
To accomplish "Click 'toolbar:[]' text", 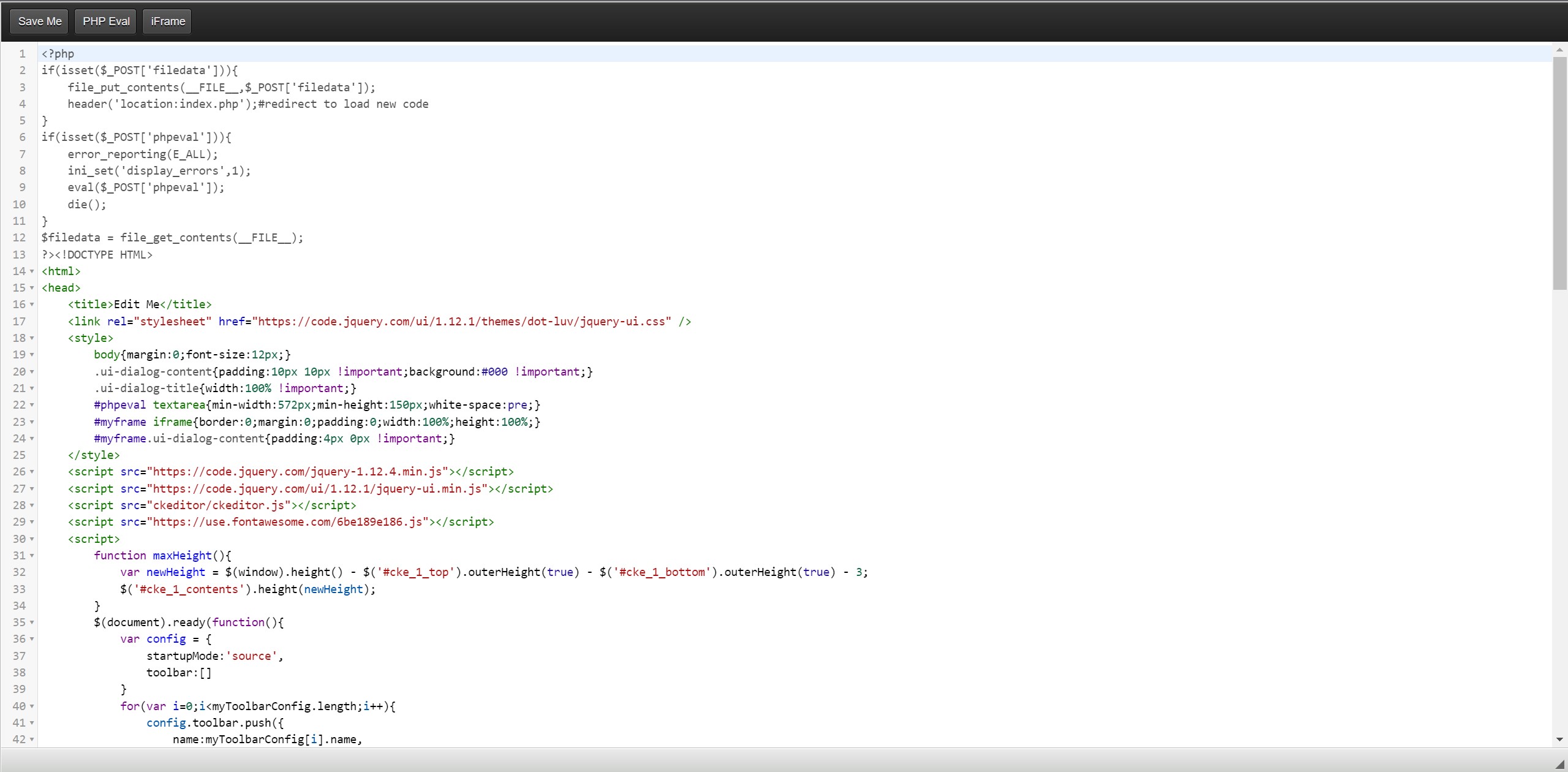I will pyautogui.click(x=179, y=673).
